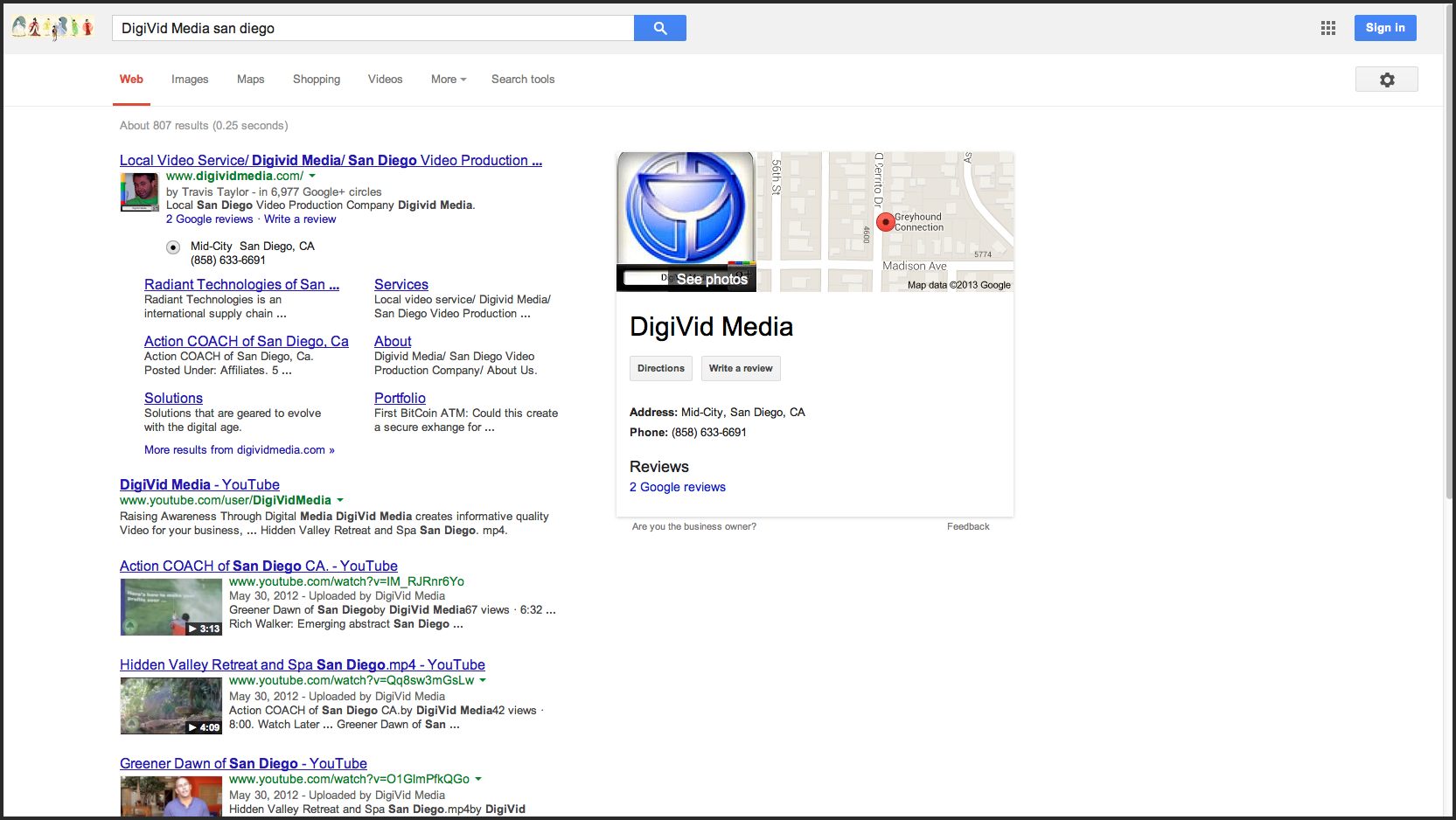This screenshot has height=820, width=1456.
Task: Click More results from digividmedia.com
Action: coord(240,450)
